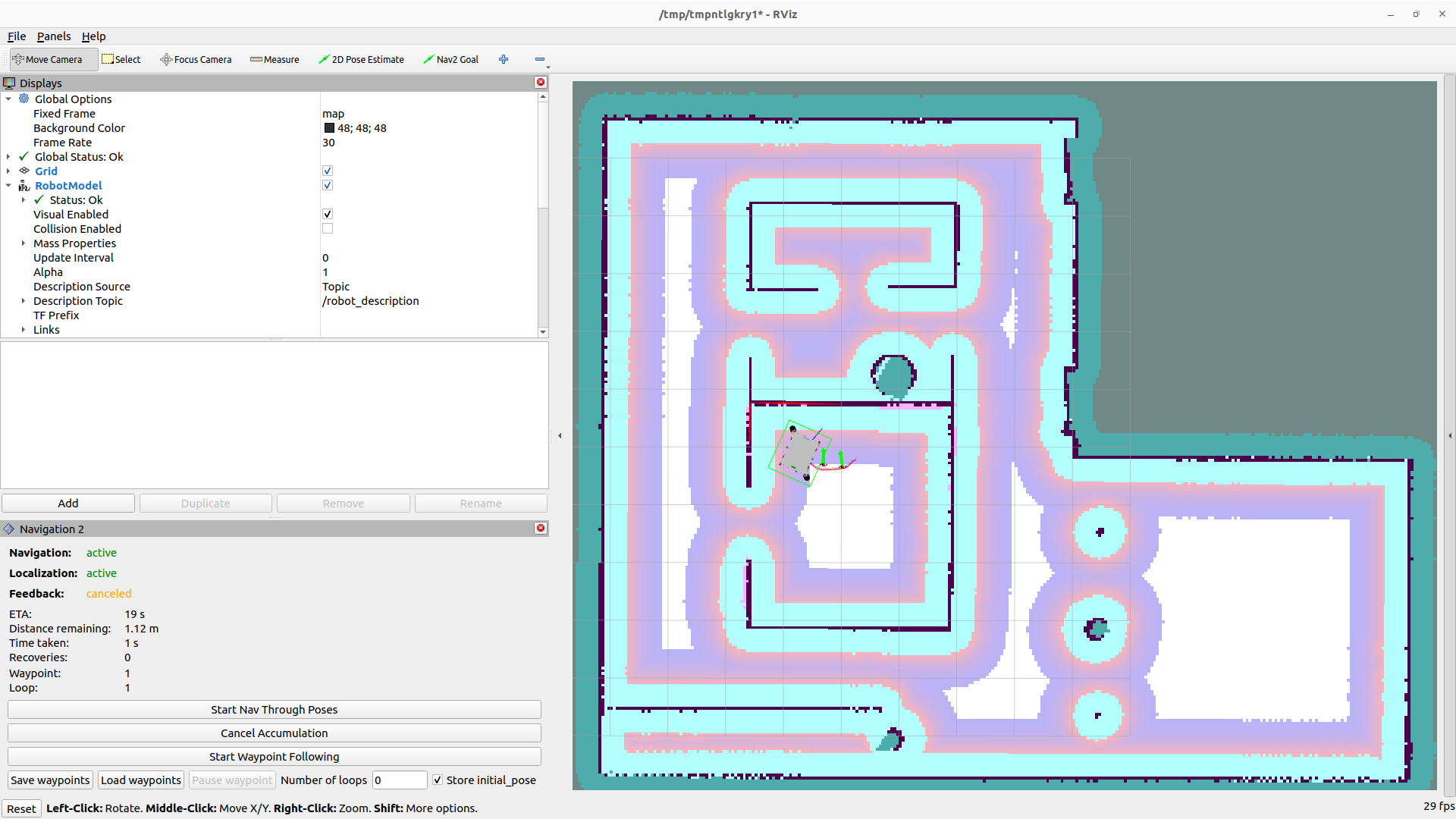Click the Add display button
1456x819 pixels.
(x=68, y=504)
